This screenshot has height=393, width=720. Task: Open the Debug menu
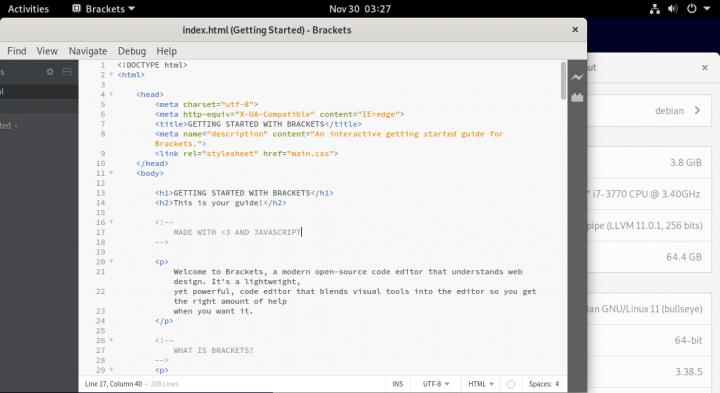coord(132,51)
